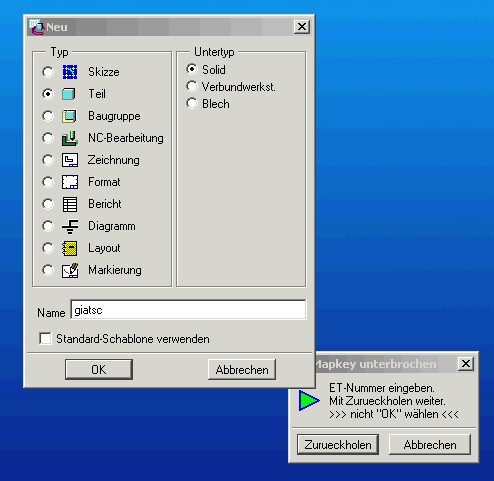Choose the Blech subtype option

click(192, 103)
